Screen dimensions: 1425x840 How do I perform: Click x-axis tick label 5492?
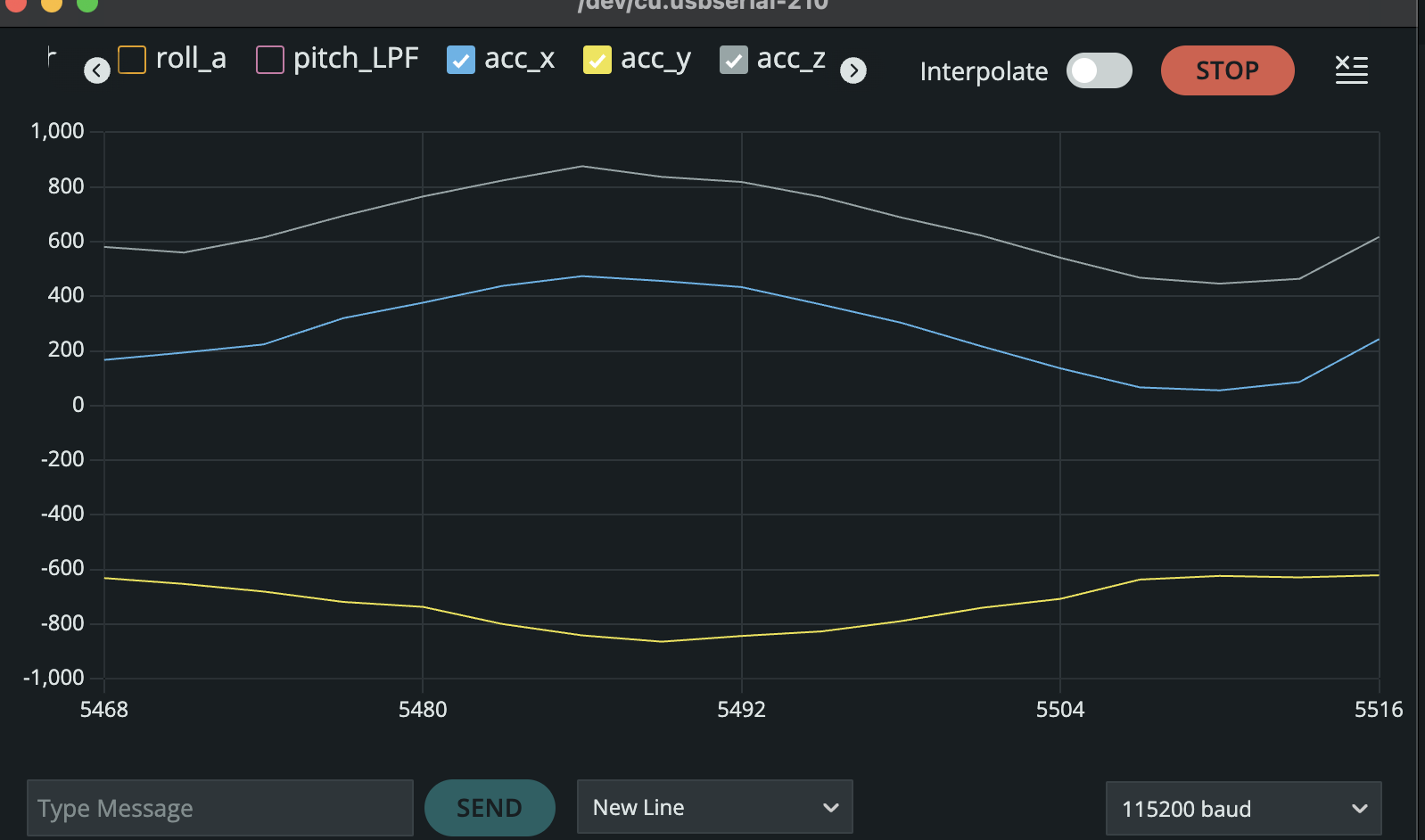(x=741, y=710)
